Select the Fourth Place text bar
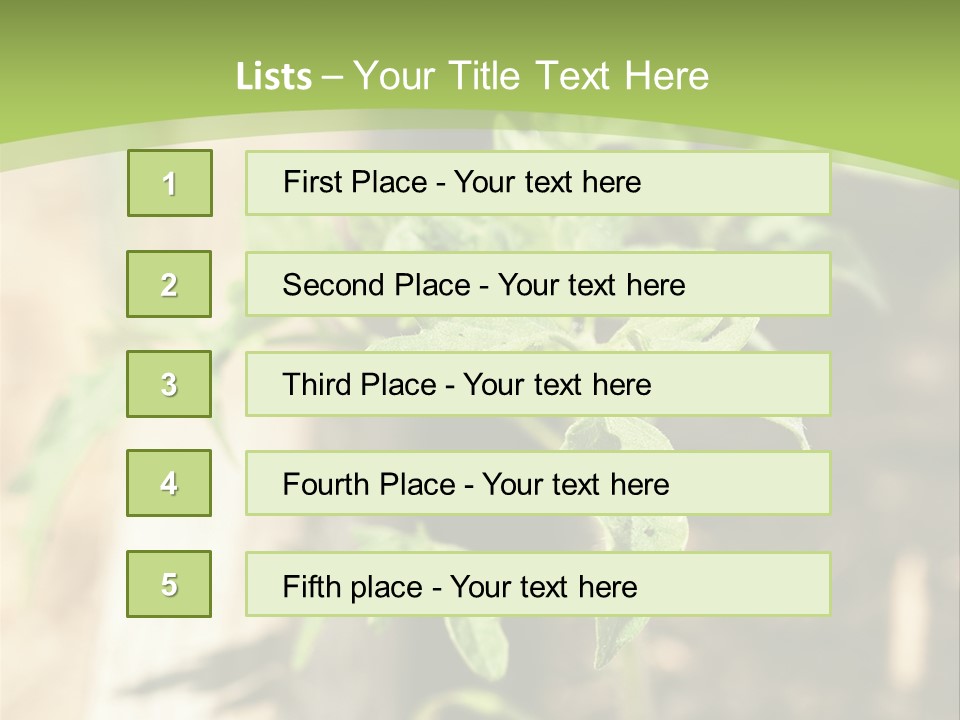Image resolution: width=960 pixels, height=720 pixels. [x=538, y=484]
